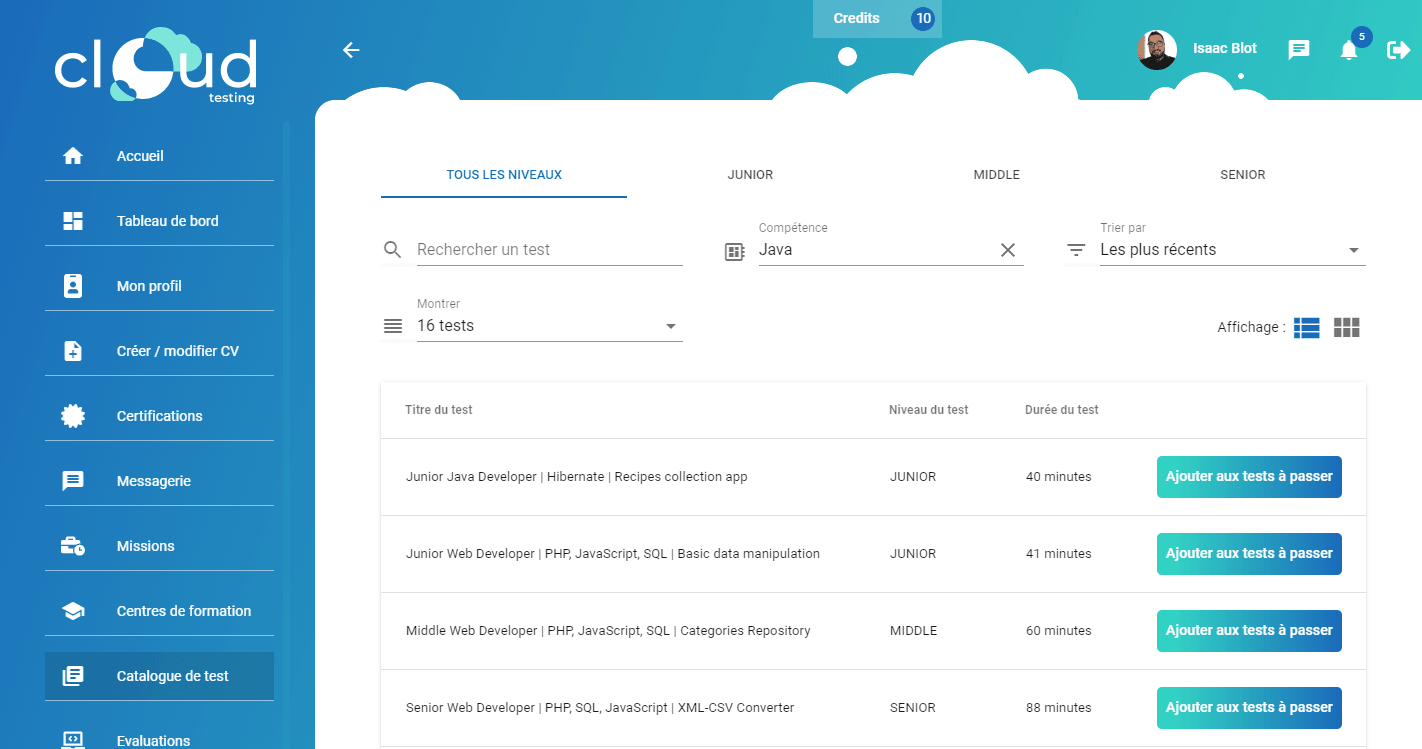Click the Tableau de bord dashboard icon
This screenshot has width=1422, height=749.
coord(73,221)
